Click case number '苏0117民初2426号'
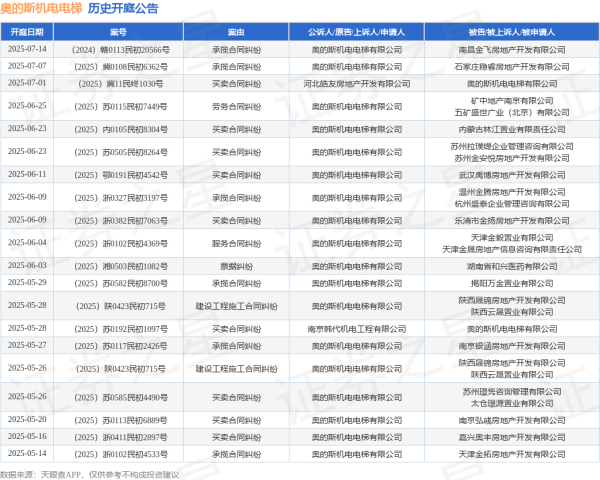Viewport: 600px width, 480px height. (121, 346)
